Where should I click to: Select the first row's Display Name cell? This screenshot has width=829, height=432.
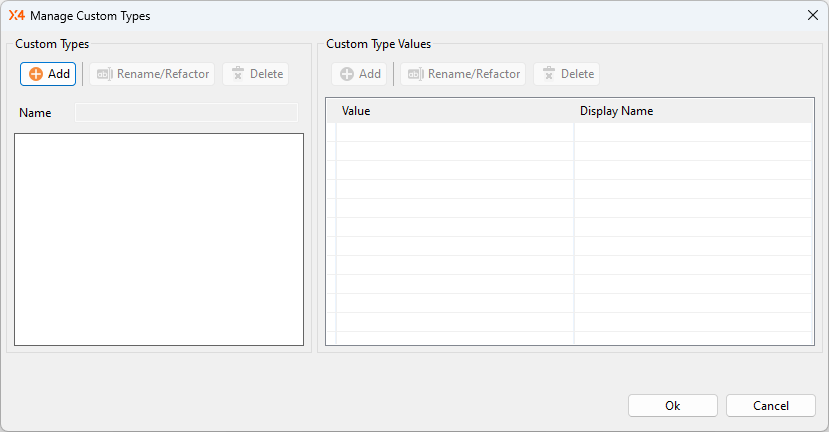pos(692,132)
